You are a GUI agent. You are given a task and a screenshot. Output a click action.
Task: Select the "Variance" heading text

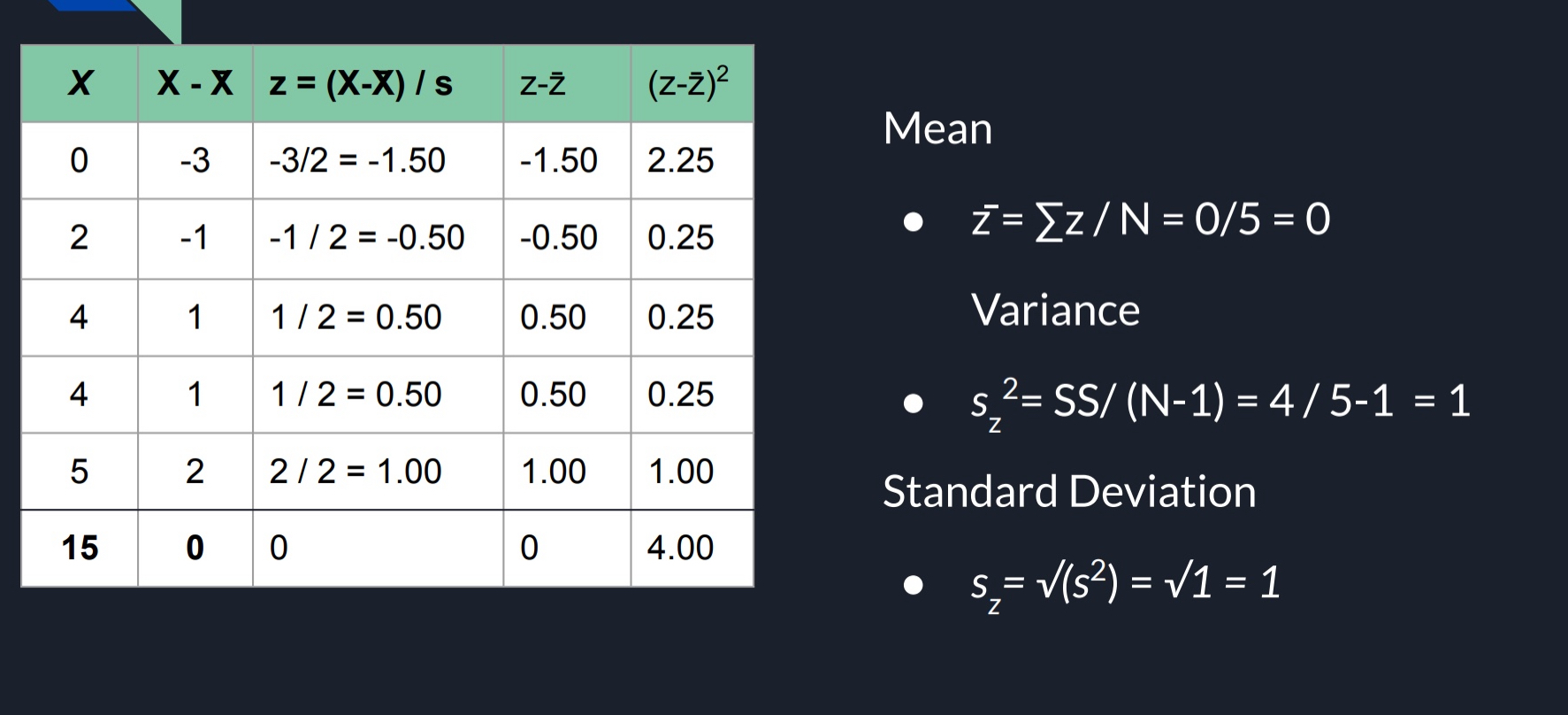point(1055,310)
